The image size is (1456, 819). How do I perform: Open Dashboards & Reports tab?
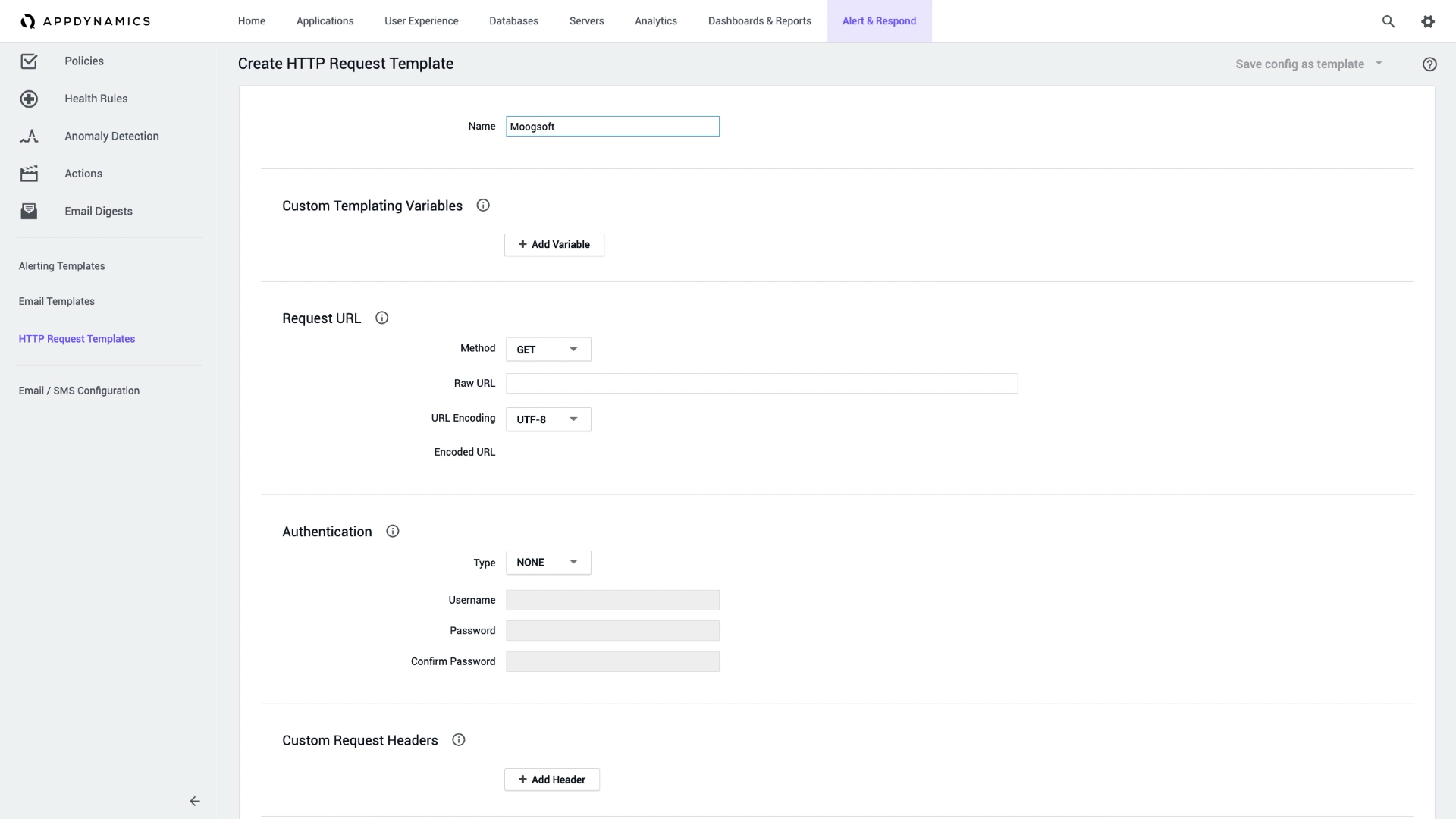pyautogui.click(x=760, y=21)
